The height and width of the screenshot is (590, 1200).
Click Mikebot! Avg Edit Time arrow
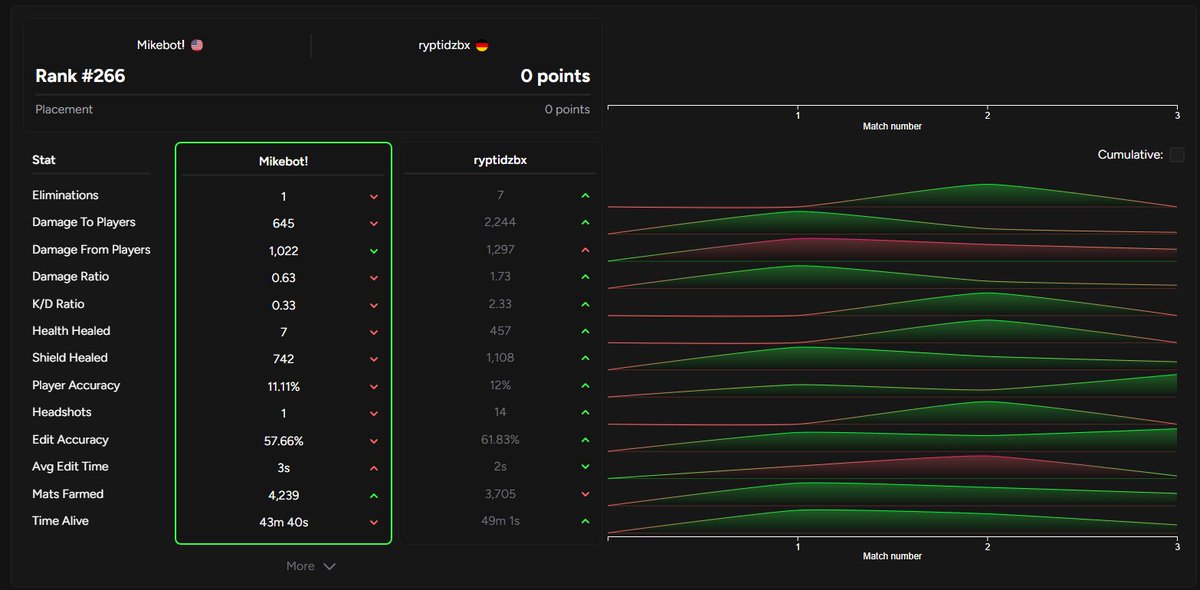pos(374,468)
